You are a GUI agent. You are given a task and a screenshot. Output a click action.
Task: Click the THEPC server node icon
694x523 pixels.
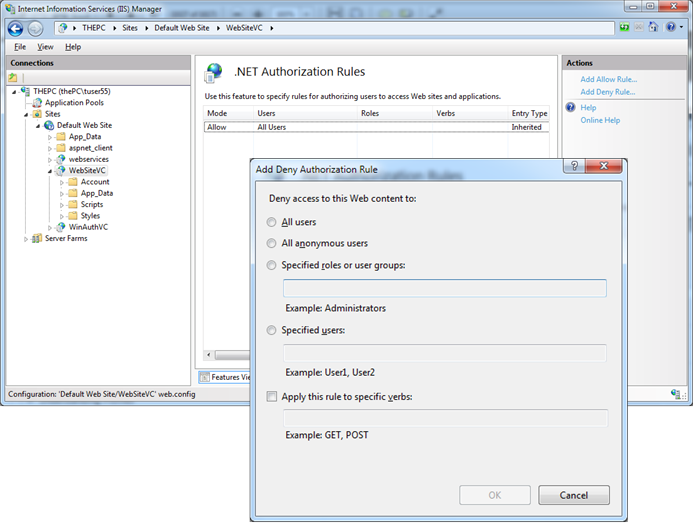(26, 91)
